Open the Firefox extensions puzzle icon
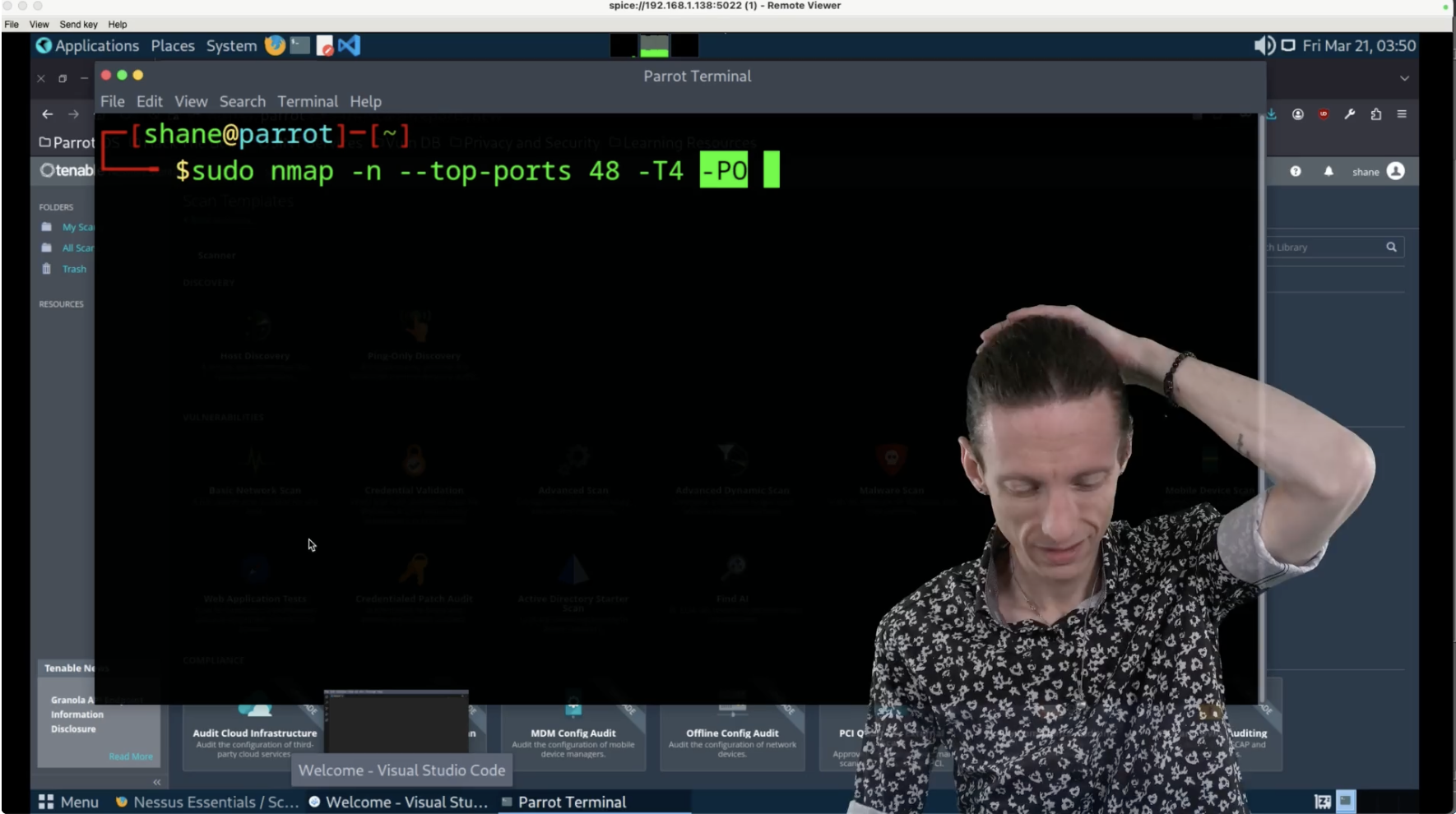The height and width of the screenshot is (814, 1456). (x=1375, y=114)
